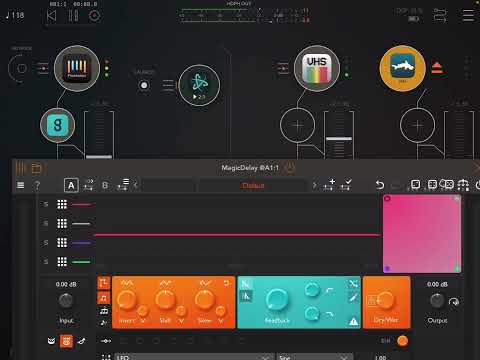Adjust the piano channel volume fader
The image size is (480, 360).
[x=99, y=156]
